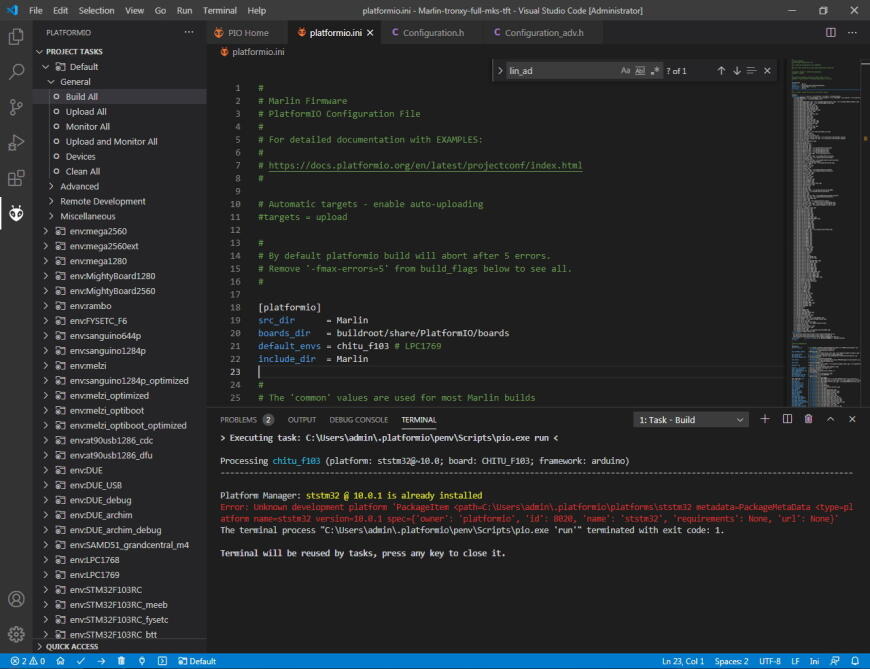Expand the QUICK ACCESS section
The height and width of the screenshot is (669, 870).
point(72,646)
